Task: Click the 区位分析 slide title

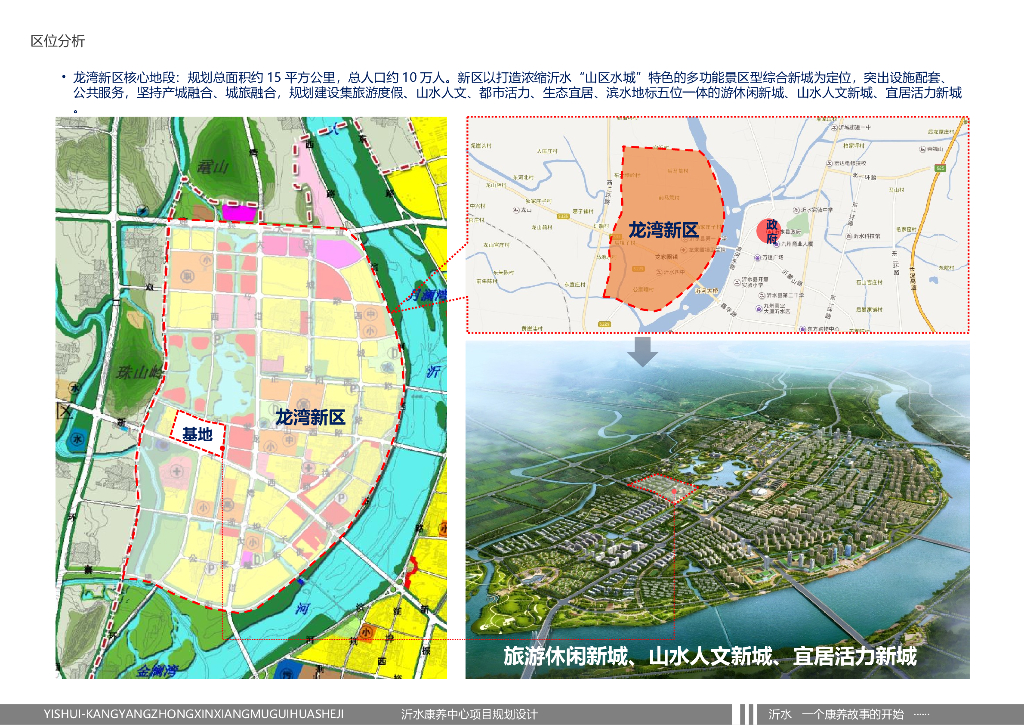Action: (x=58, y=41)
